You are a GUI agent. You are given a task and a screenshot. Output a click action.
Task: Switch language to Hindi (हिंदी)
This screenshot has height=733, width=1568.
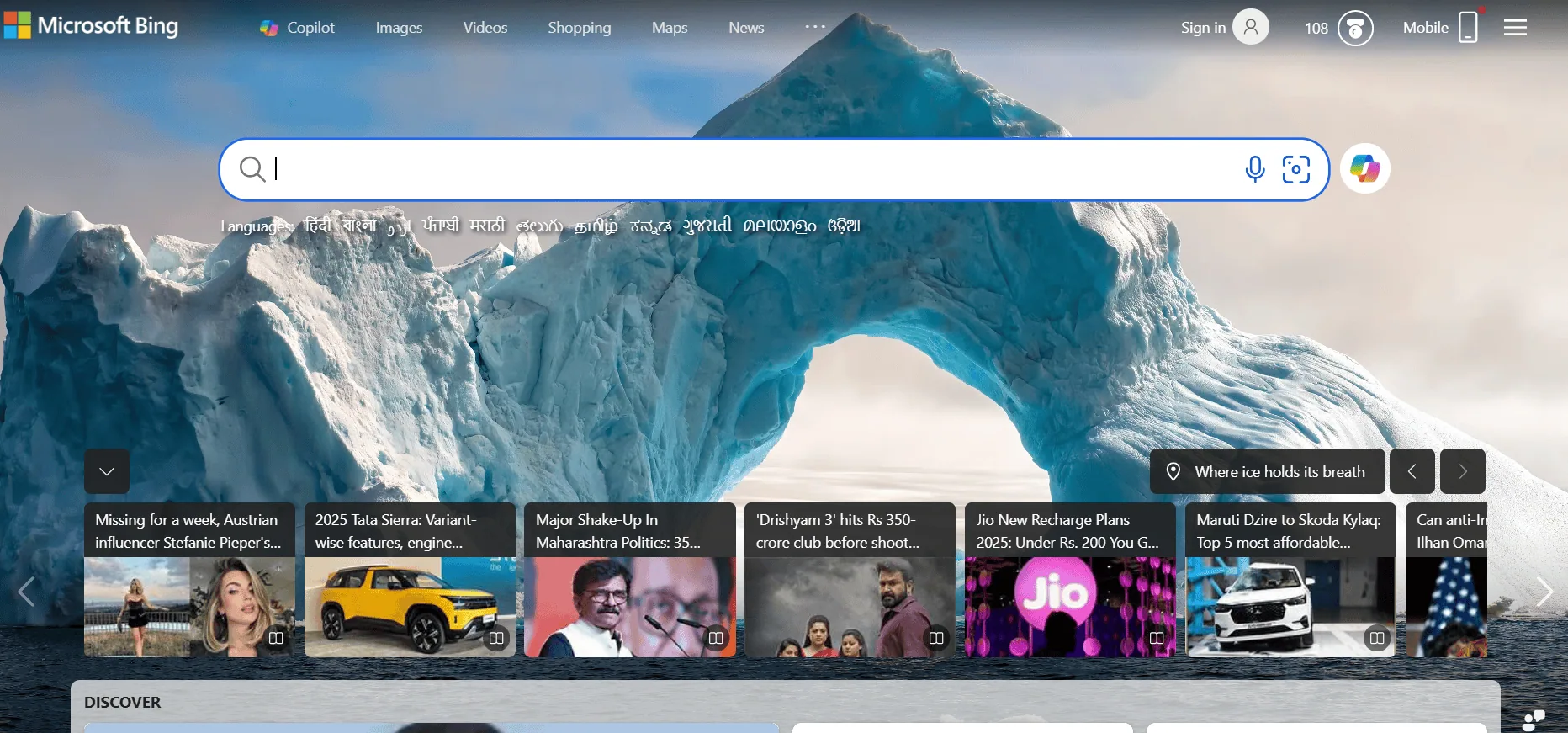[317, 226]
